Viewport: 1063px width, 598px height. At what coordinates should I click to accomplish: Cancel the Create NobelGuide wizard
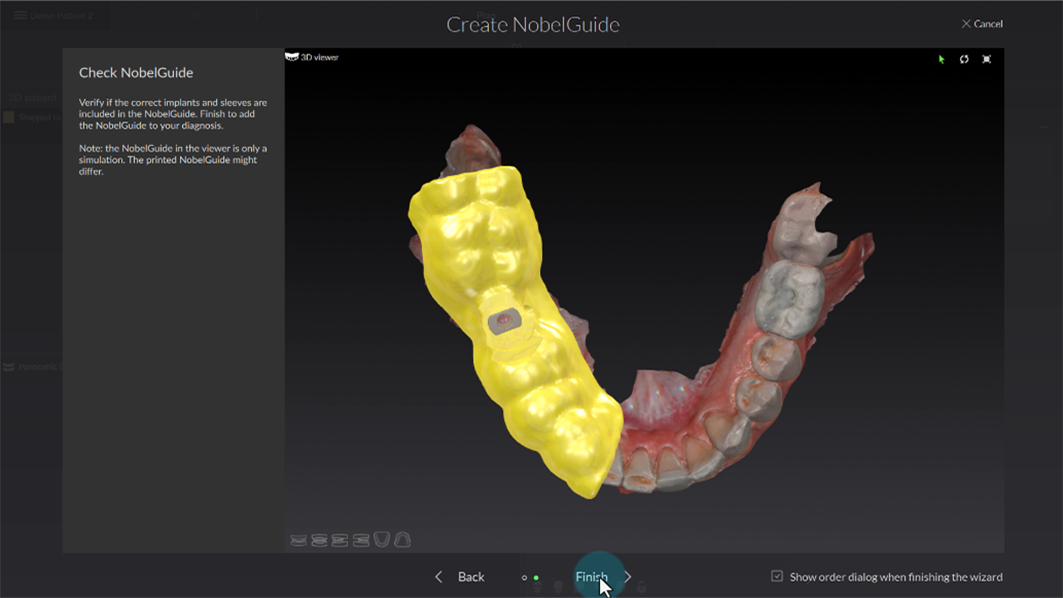coord(982,24)
